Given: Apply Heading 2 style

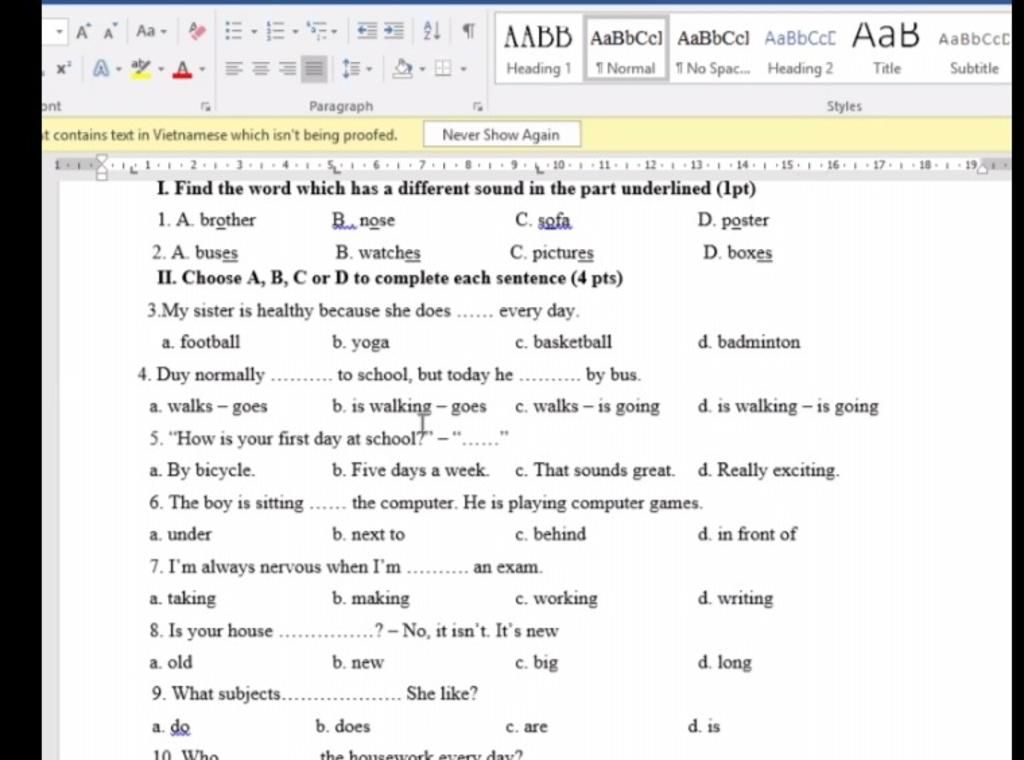Looking at the screenshot, I should [800, 49].
